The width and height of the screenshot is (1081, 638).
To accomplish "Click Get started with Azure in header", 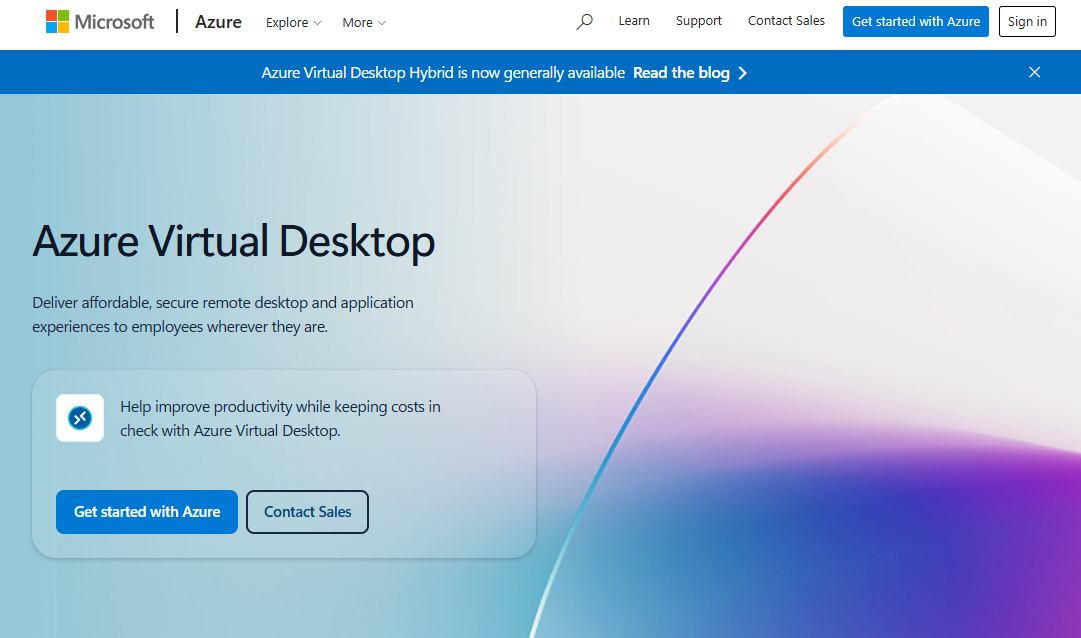I will point(916,21).
